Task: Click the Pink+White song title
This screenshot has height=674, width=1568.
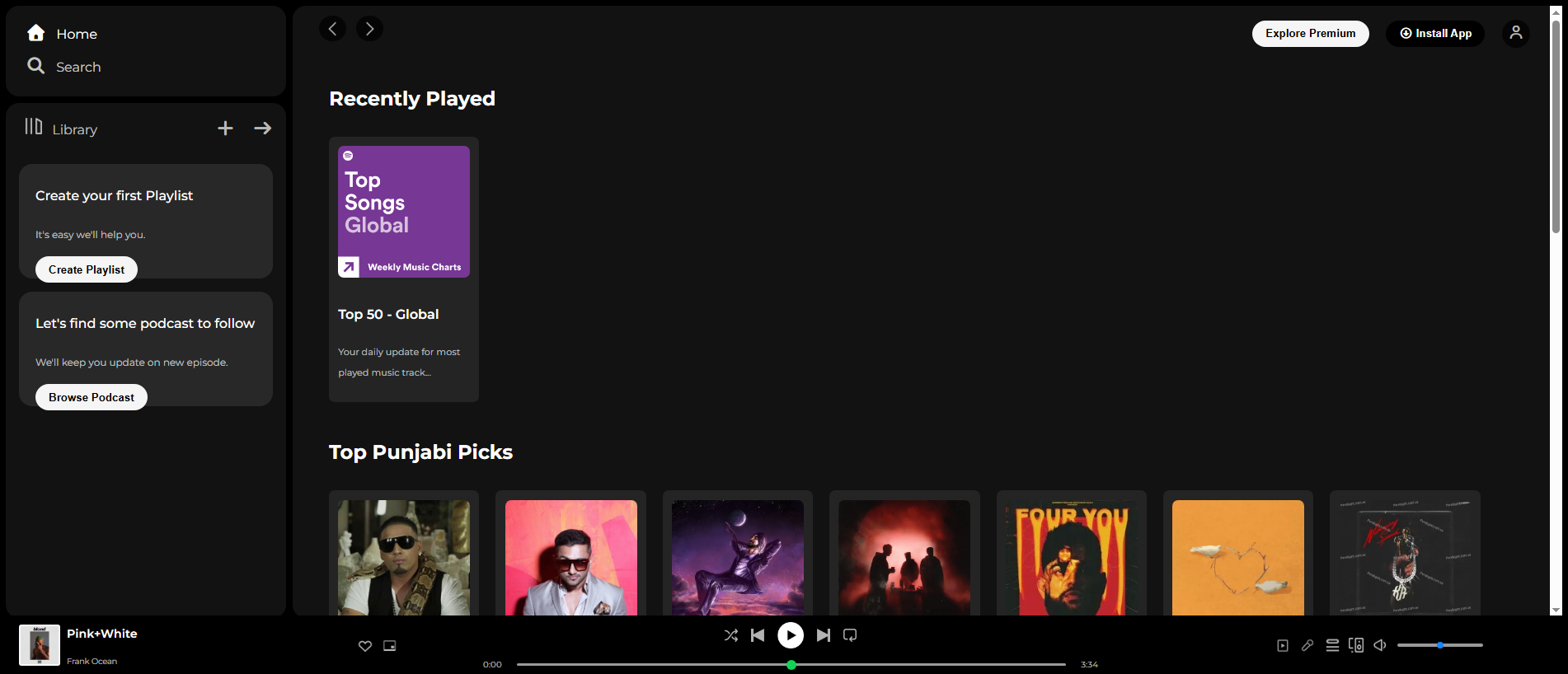Action: [102, 634]
